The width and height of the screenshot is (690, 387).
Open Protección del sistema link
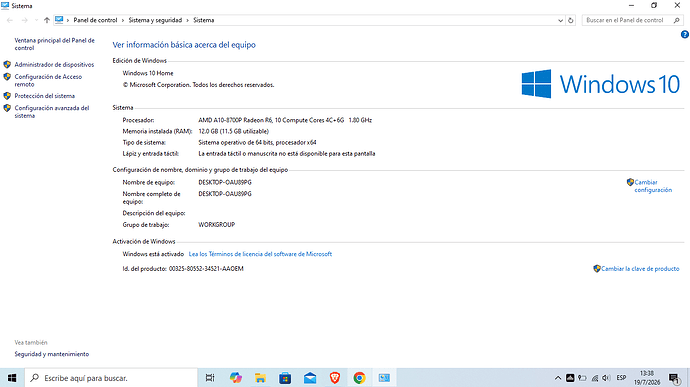point(44,96)
